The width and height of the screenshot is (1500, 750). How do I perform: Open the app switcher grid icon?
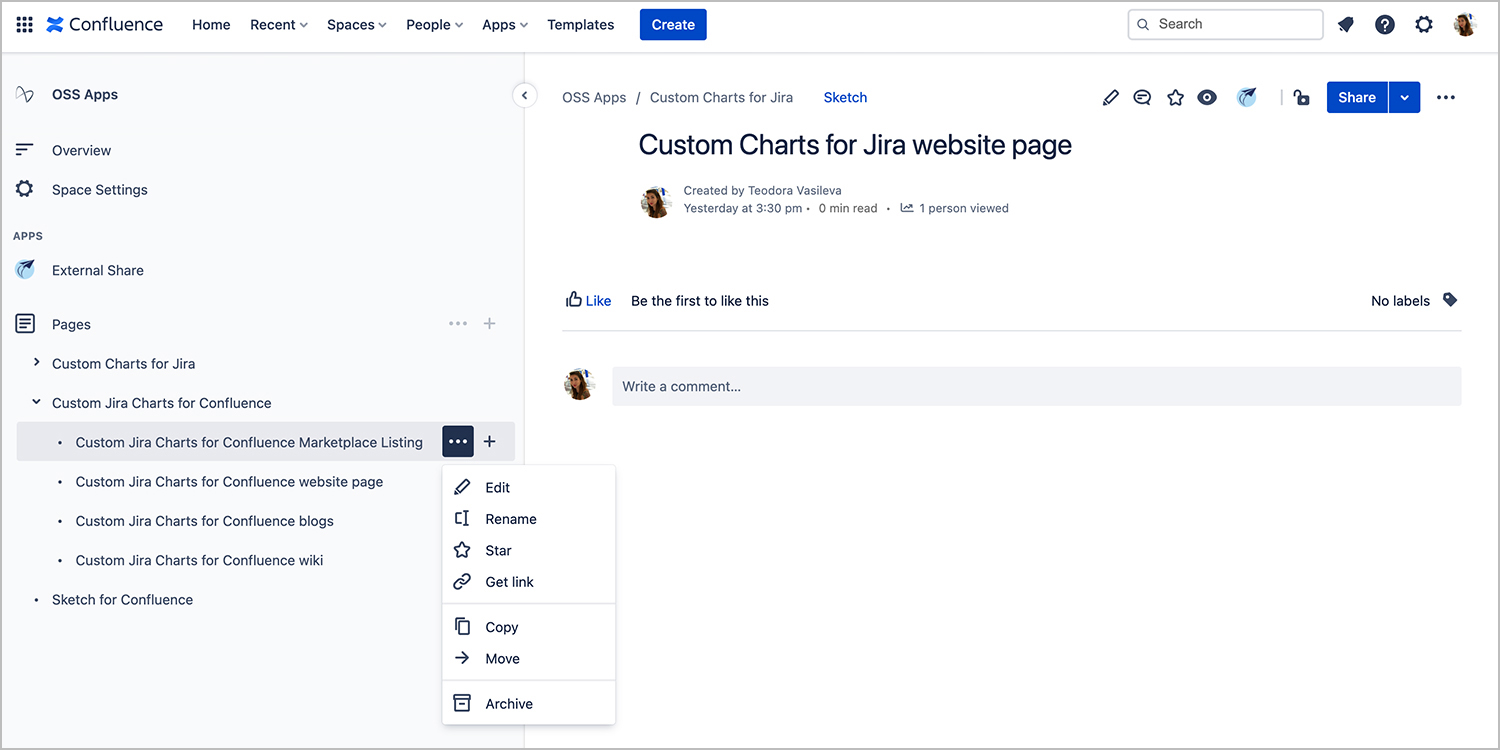[25, 25]
